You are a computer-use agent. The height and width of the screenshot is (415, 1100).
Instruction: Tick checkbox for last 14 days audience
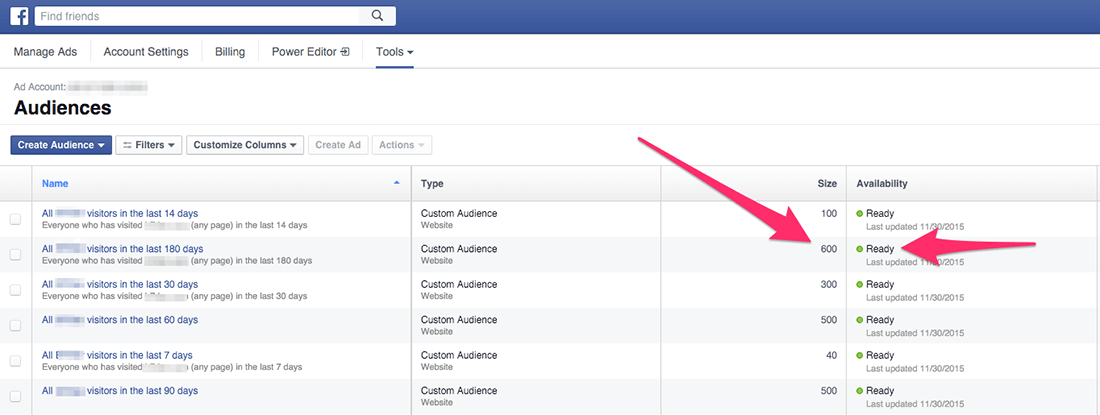click(15, 219)
